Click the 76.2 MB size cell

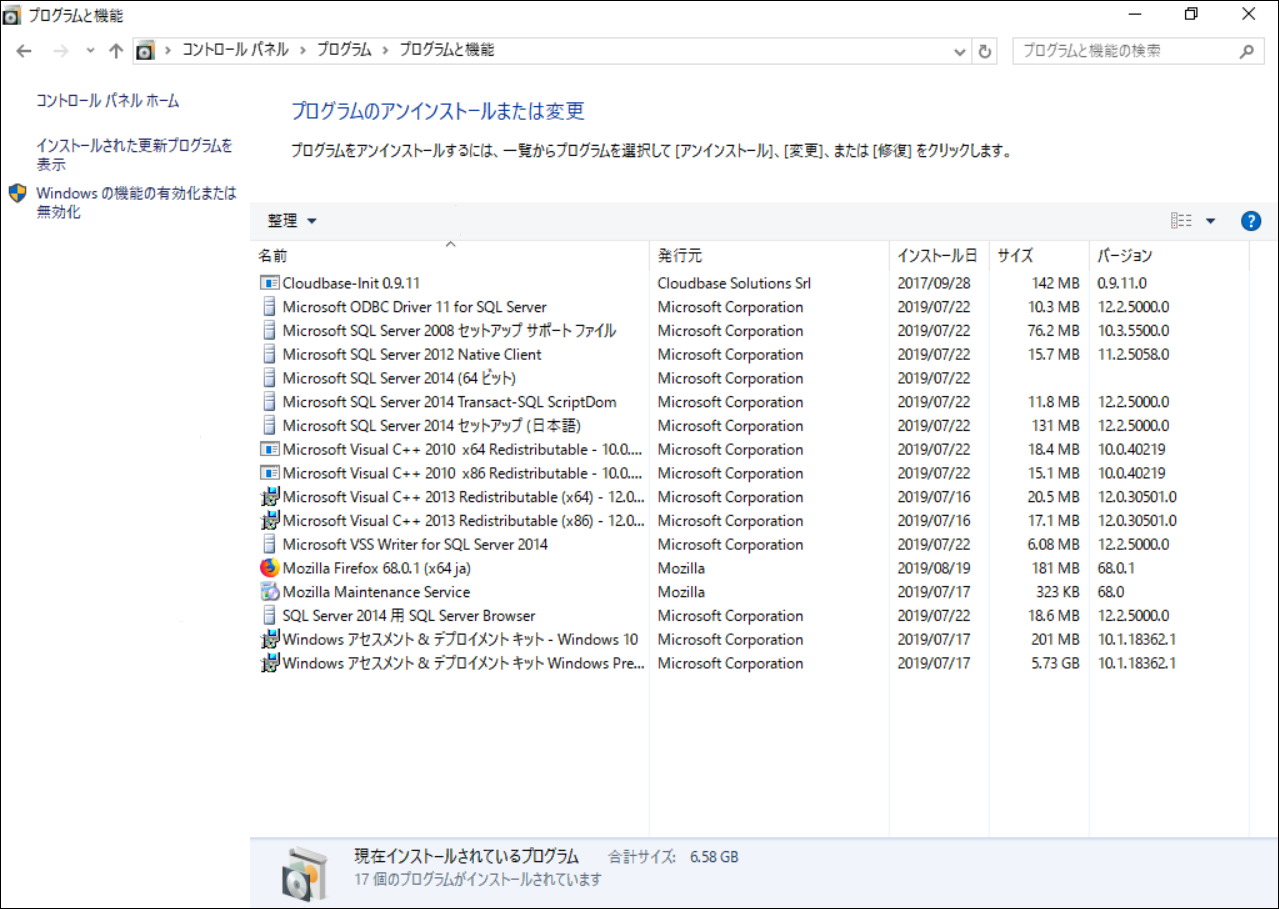1056,331
